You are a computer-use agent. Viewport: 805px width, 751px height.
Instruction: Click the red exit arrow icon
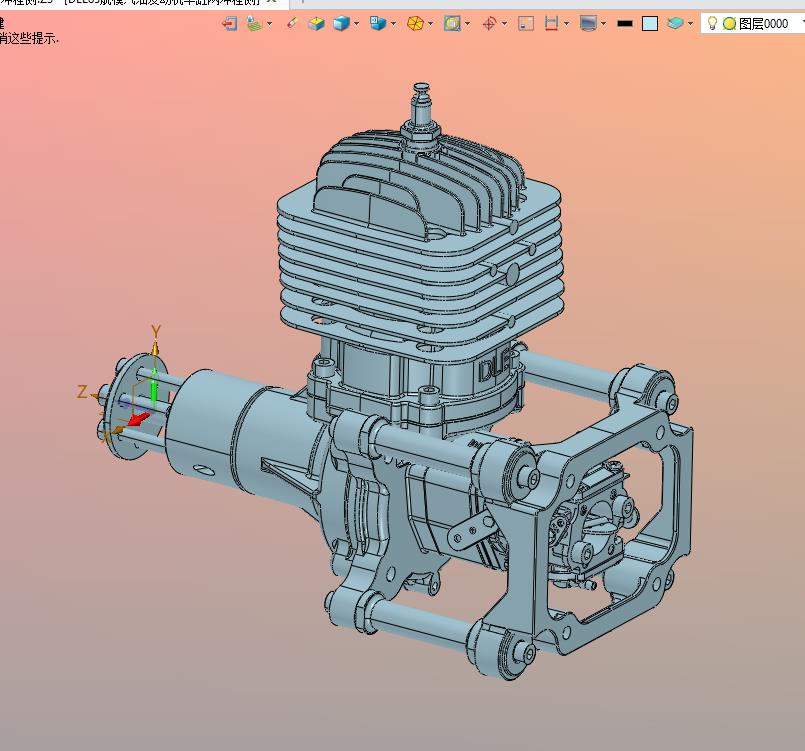(x=229, y=24)
